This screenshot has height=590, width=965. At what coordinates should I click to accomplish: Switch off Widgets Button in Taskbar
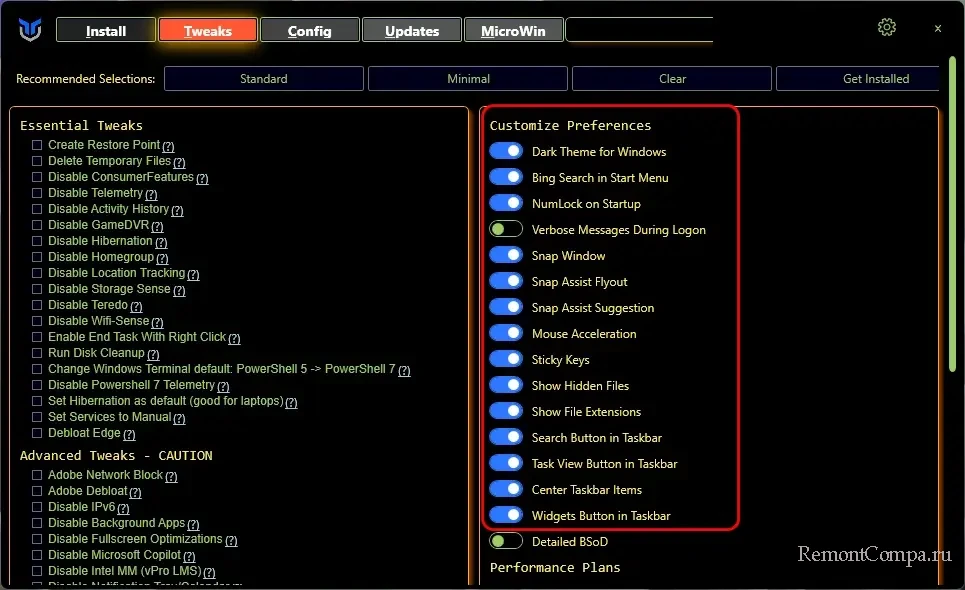point(506,516)
